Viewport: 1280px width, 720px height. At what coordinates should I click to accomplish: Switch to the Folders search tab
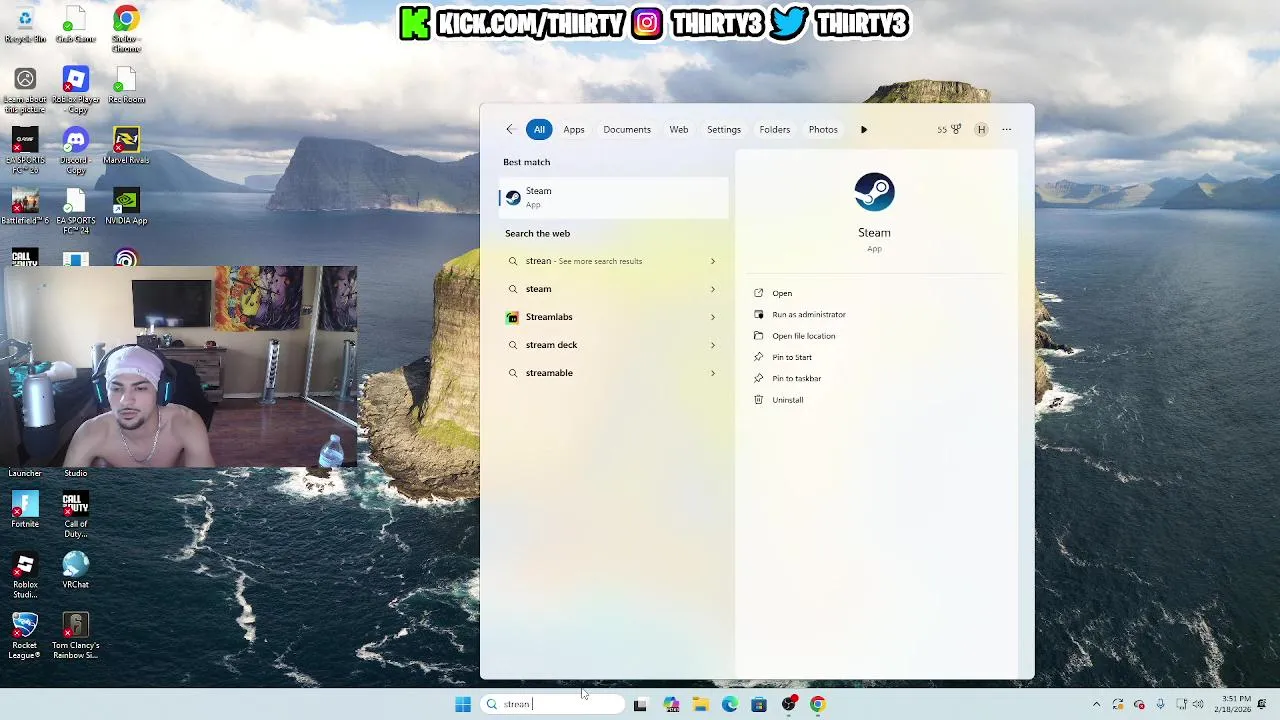(775, 129)
